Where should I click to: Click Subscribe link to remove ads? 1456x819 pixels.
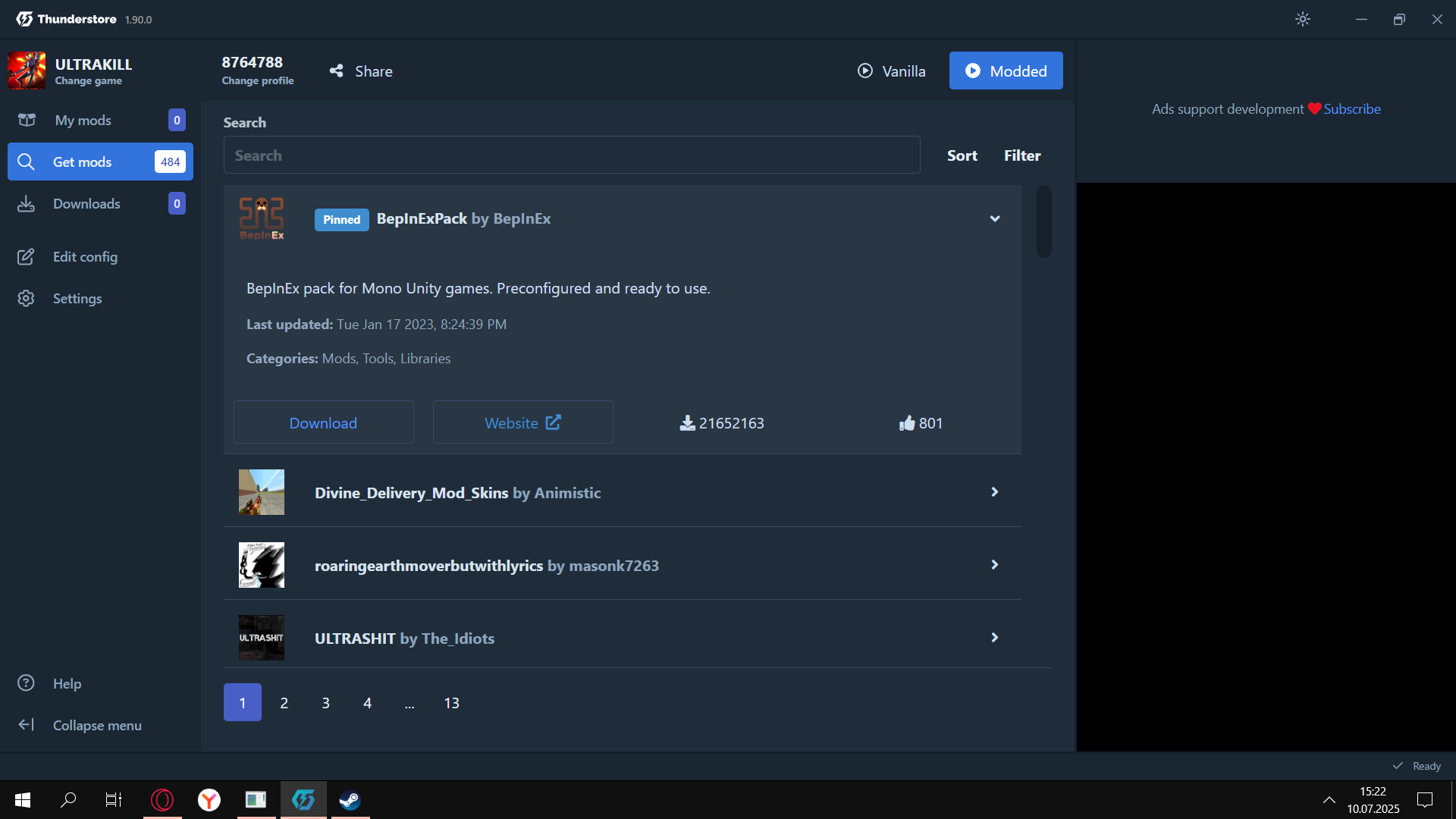[x=1352, y=108]
